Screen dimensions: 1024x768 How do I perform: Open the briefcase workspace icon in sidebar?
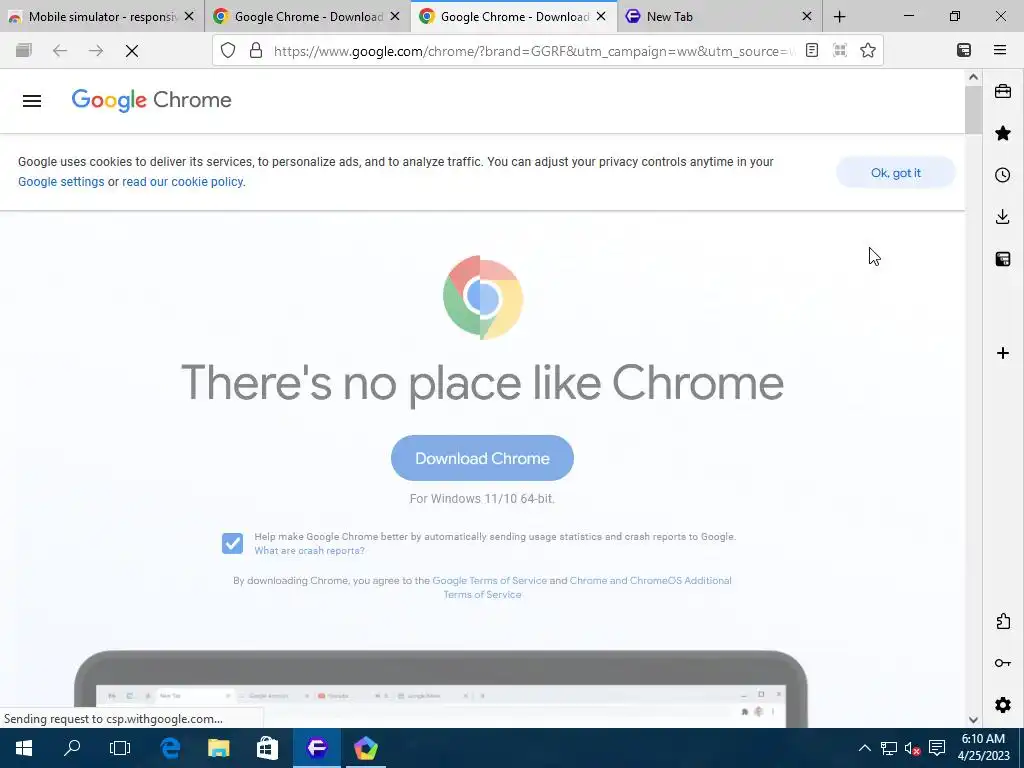tap(1003, 91)
